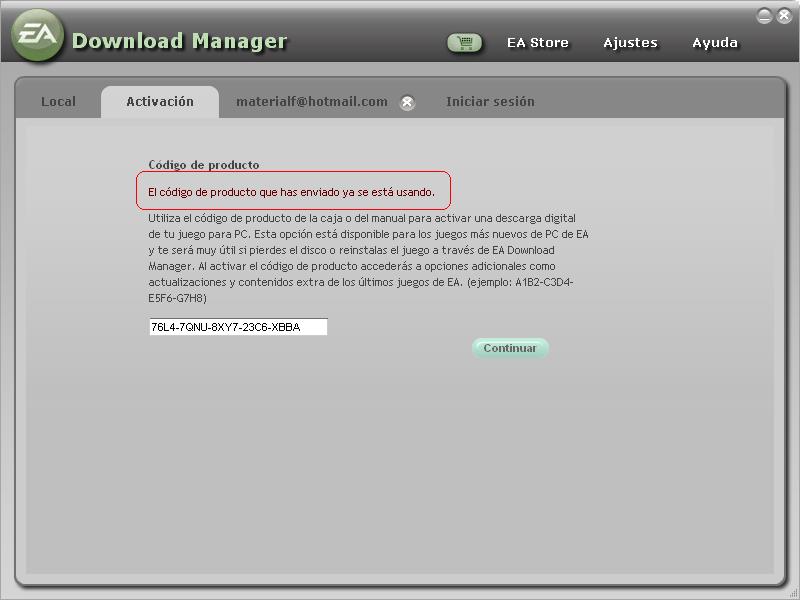Close the Download Manager window
The image size is (800, 600).
784,16
